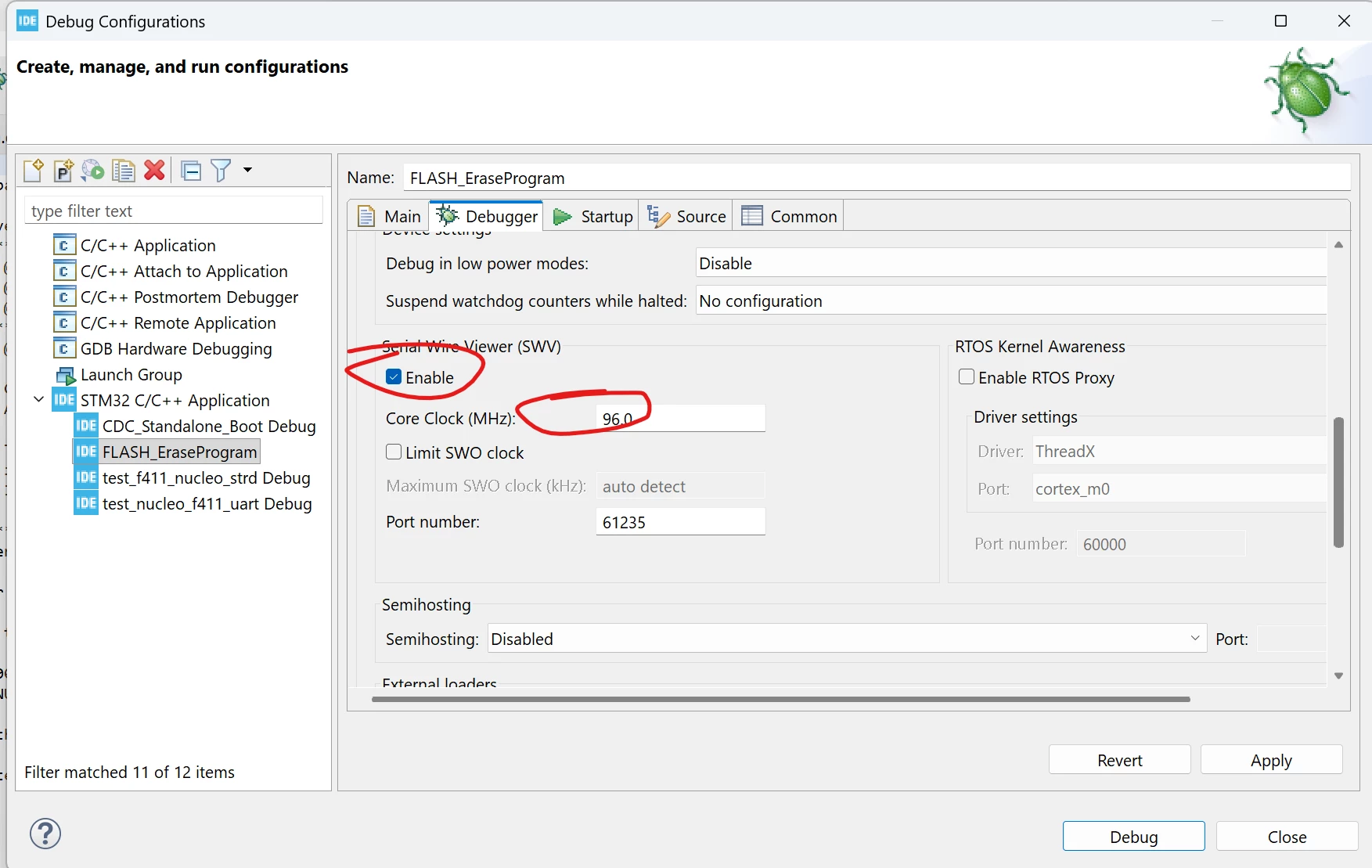Click the horizontal scrollbar in Debugger panel
This screenshot has height=868, width=1372.
pyautogui.click(x=781, y=699)
